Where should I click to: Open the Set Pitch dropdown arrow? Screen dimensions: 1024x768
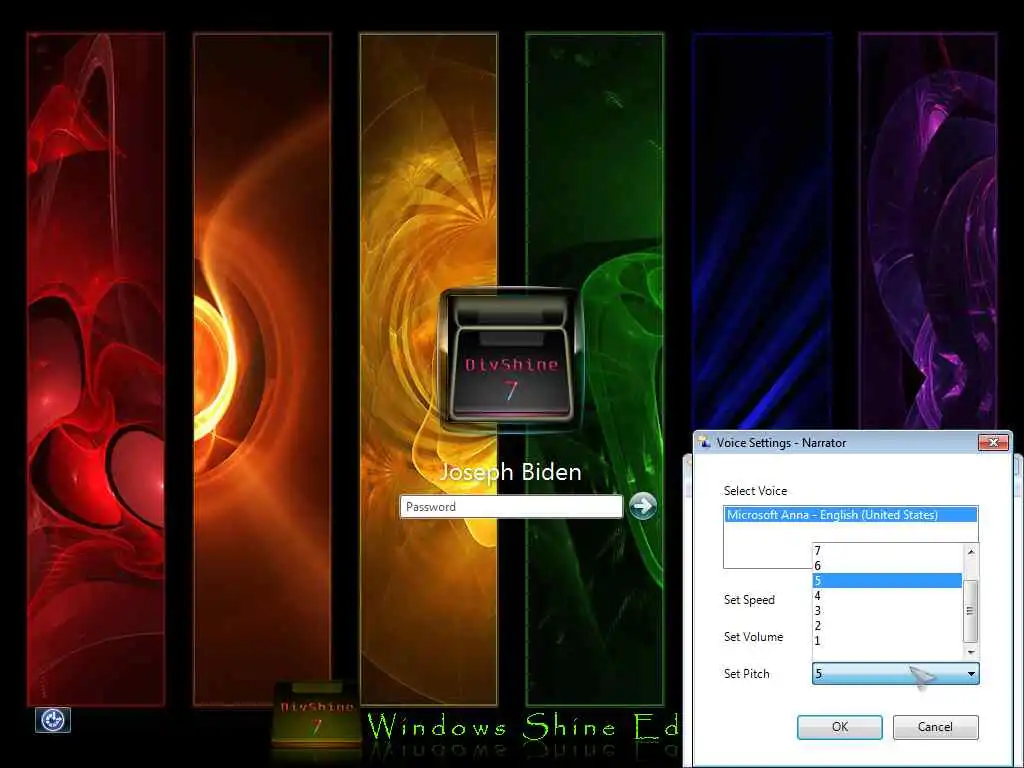coord(971,674)
